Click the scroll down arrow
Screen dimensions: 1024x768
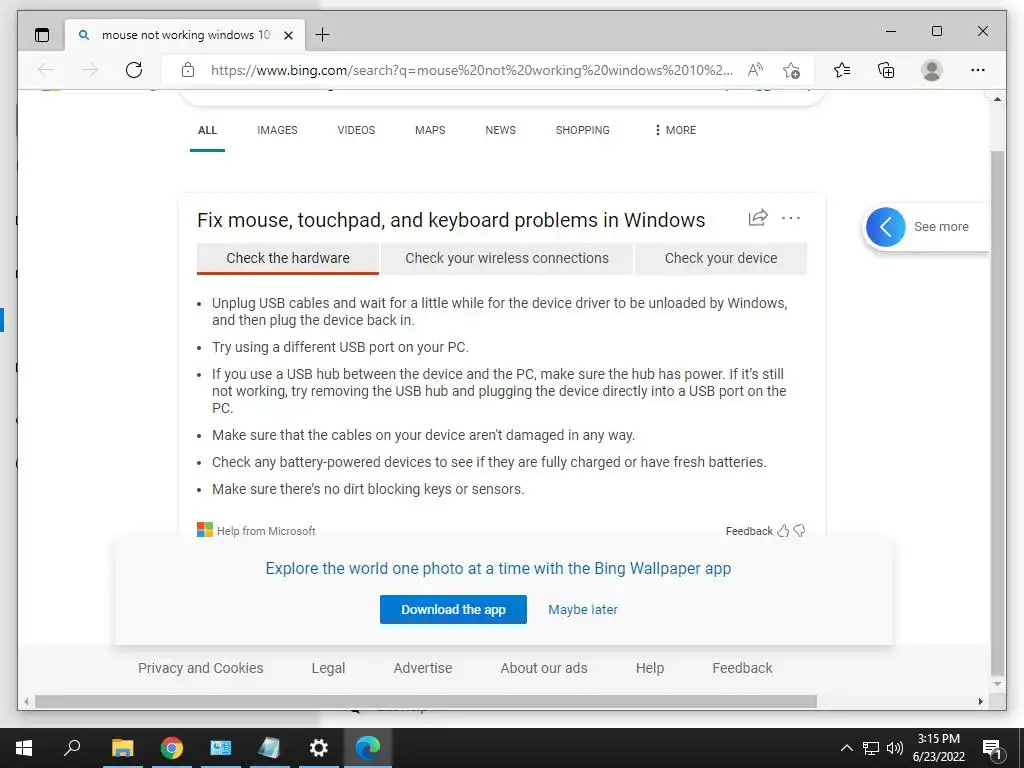click(997, 684)
